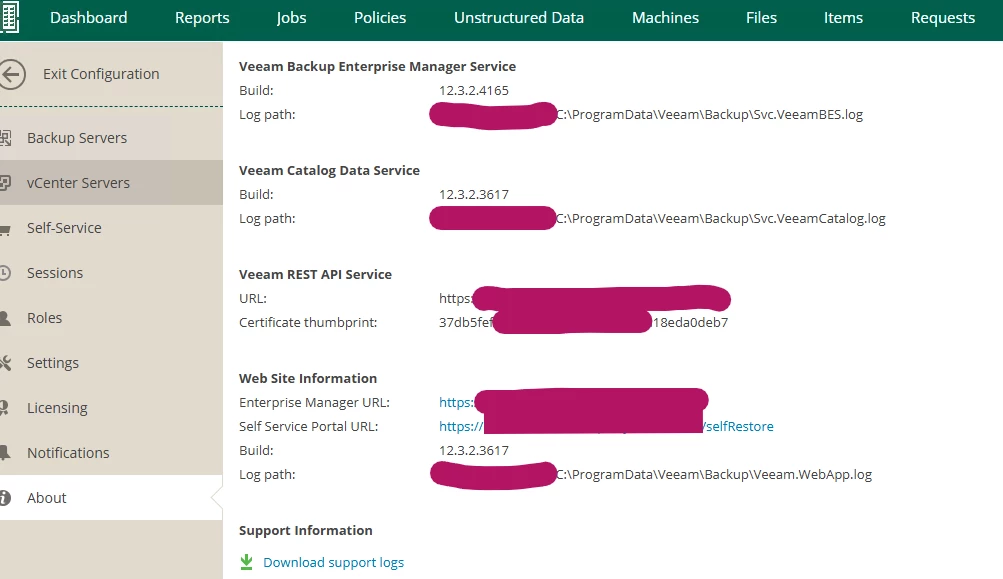Open the Policies tab
The image size is (1003, 579).
[380, 18]
